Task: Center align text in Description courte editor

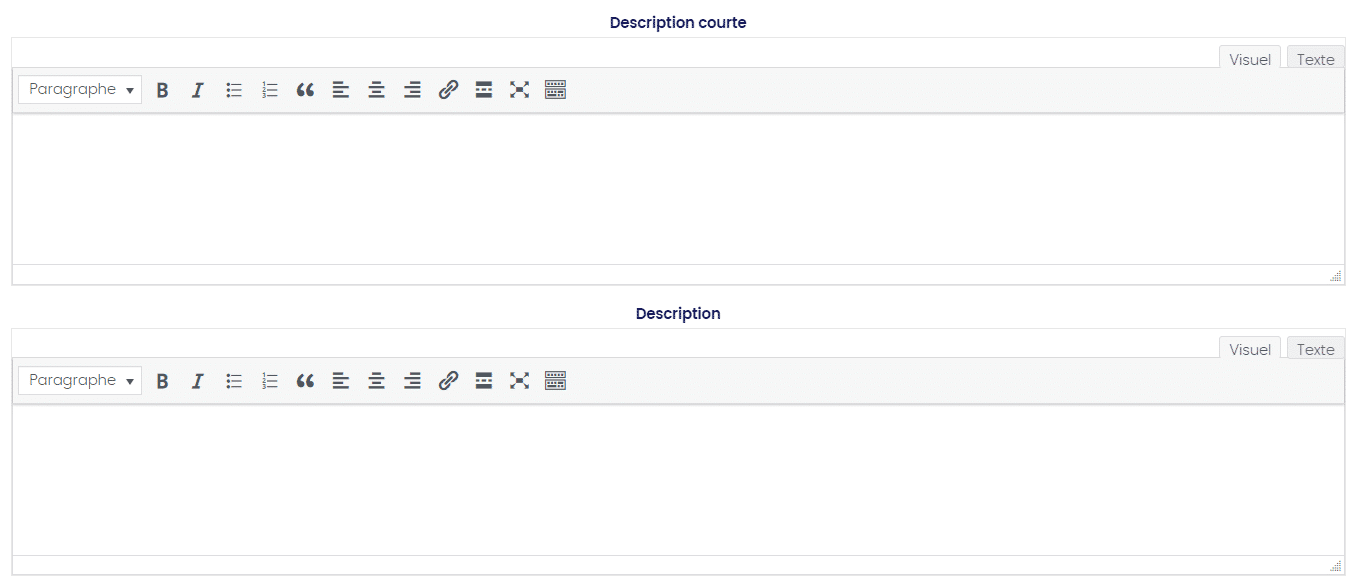Action: (x=376, y=90)
